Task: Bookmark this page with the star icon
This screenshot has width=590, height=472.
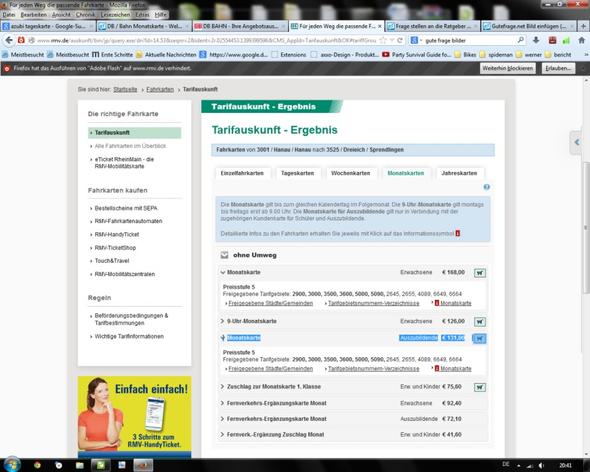Action: point(383,40)
